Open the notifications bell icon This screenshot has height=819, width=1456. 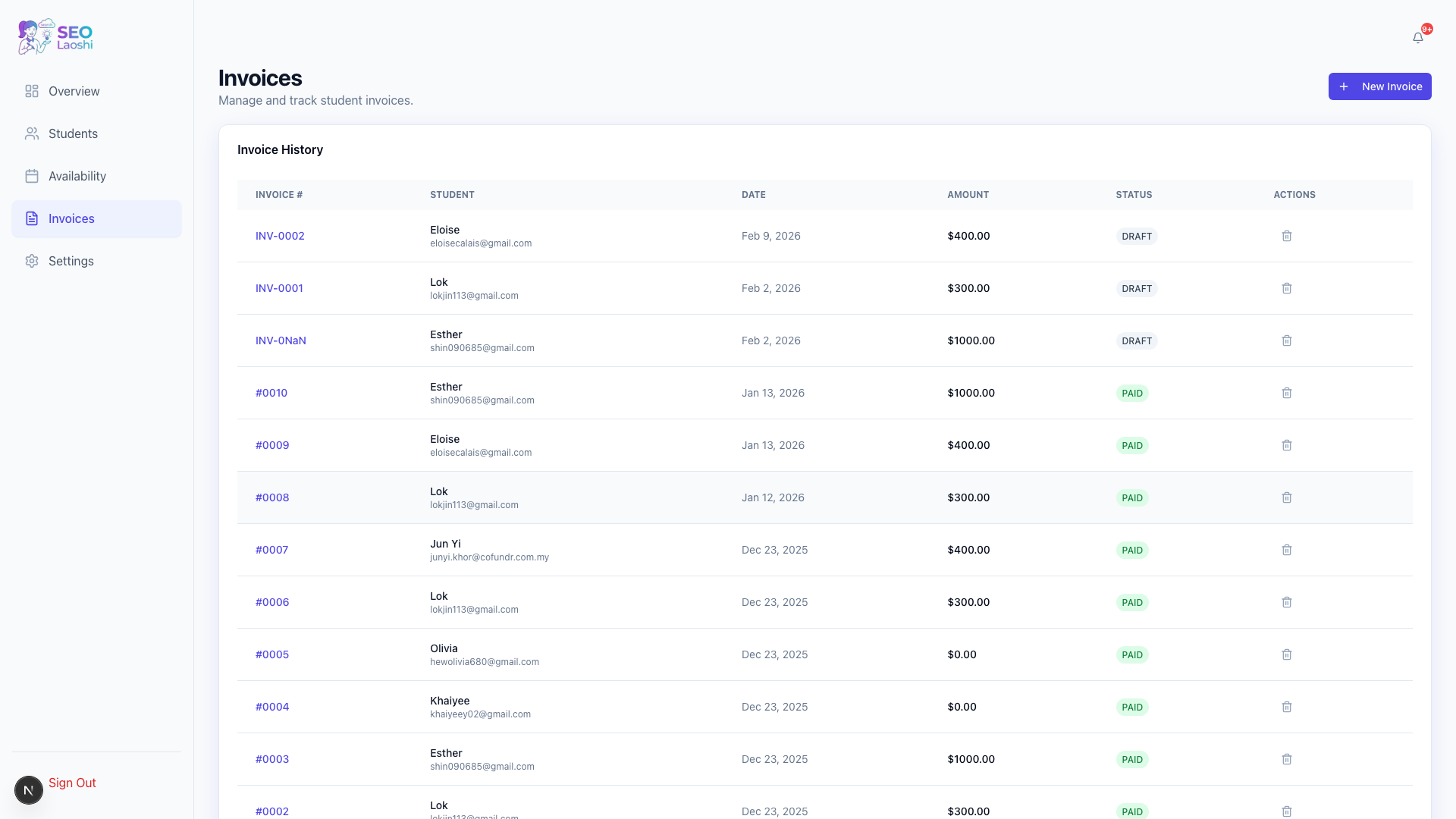[1417, 38]
